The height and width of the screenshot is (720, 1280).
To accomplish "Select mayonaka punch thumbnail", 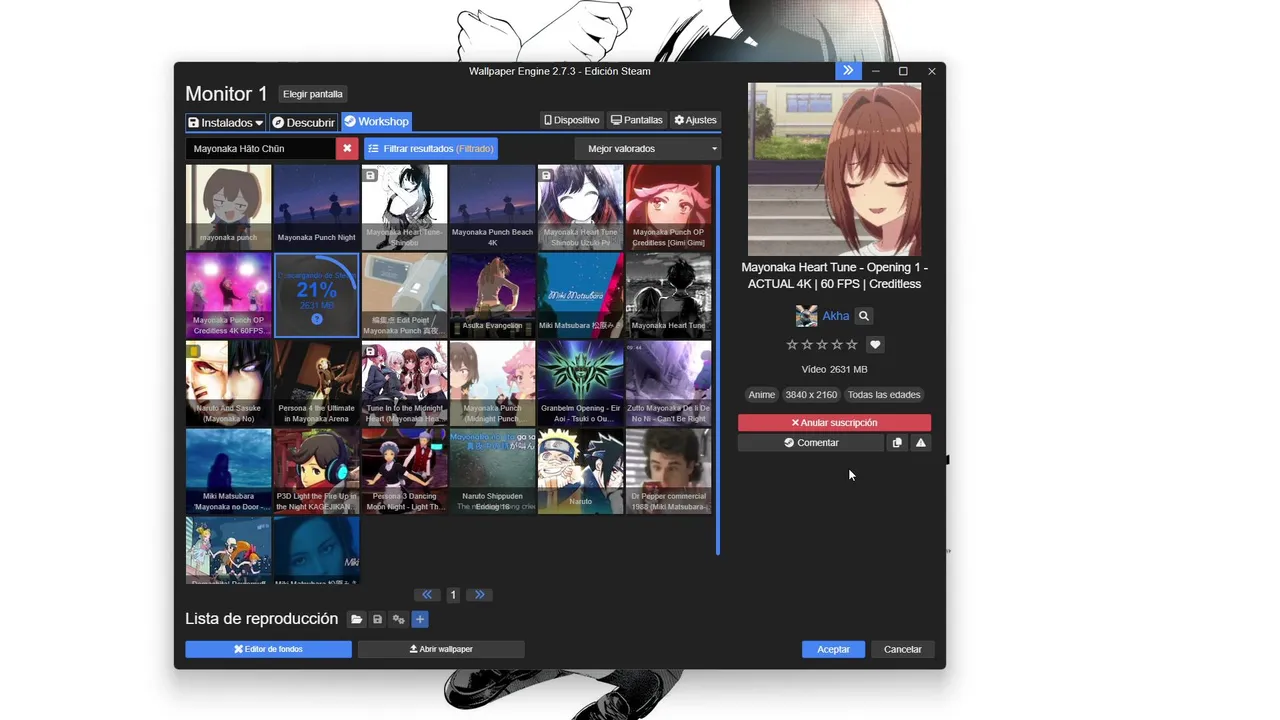I will pos(228,207).
